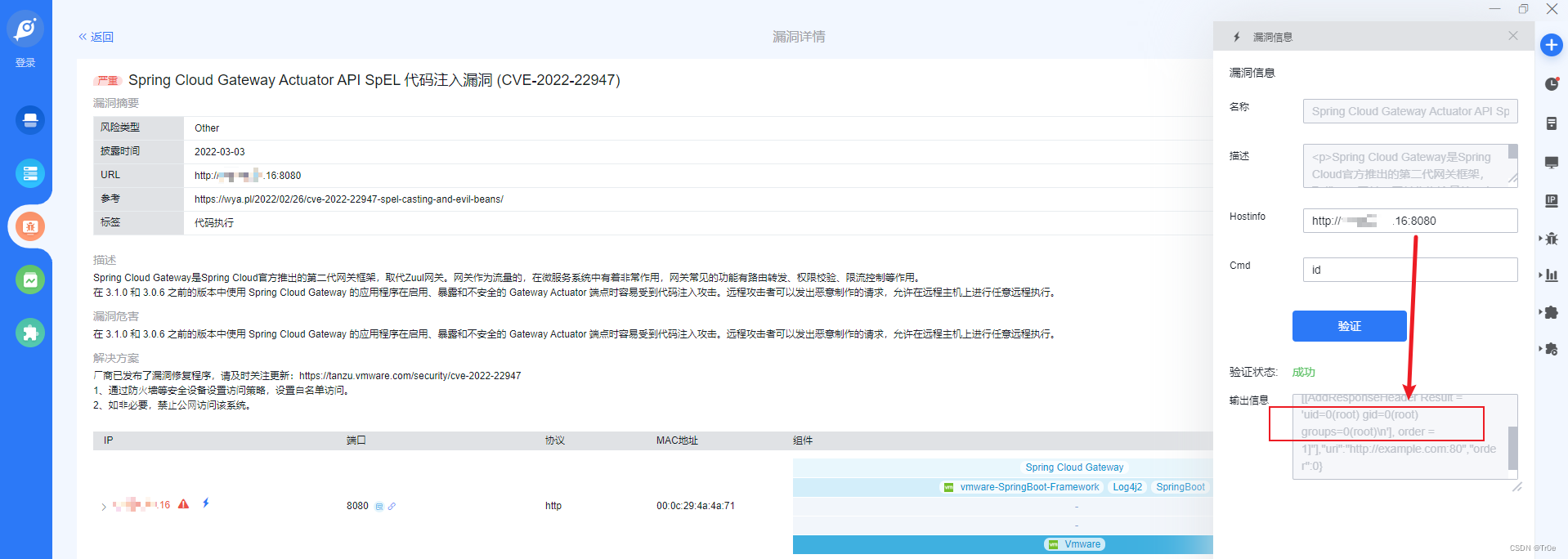Open the wya.pl reference URL
1568x559 pixels.
pos(349,199)
